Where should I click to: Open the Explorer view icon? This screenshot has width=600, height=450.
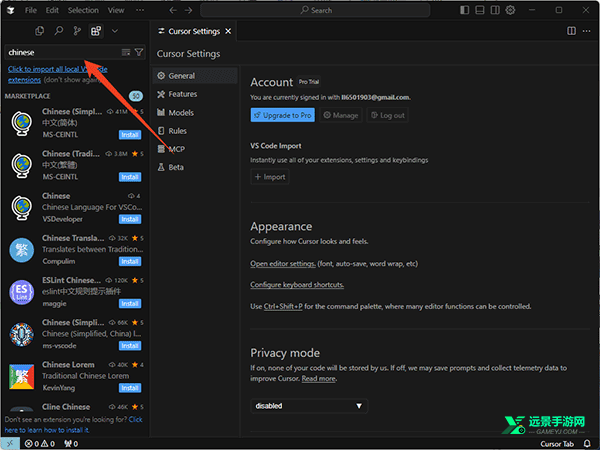40,31
